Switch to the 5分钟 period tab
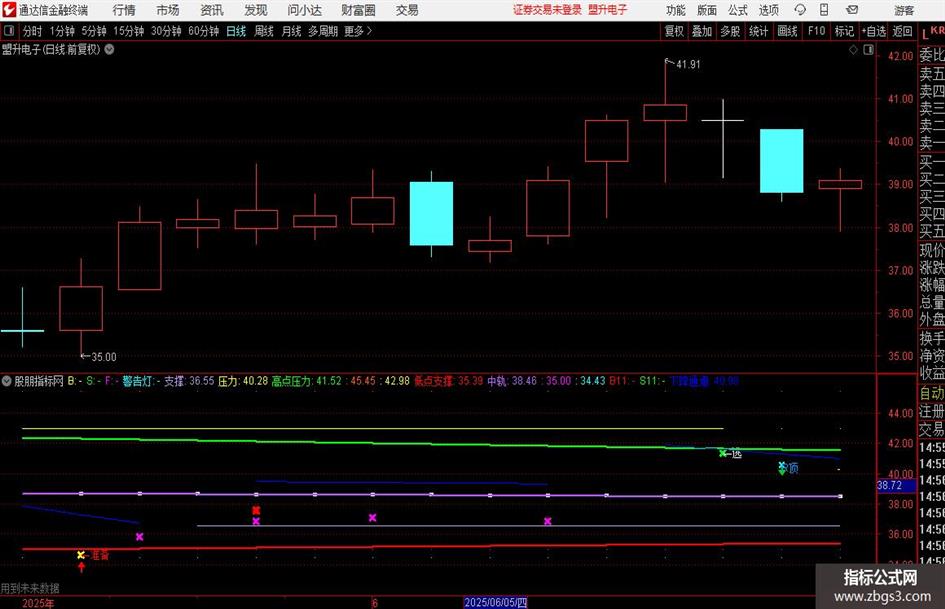 point(94,31)
